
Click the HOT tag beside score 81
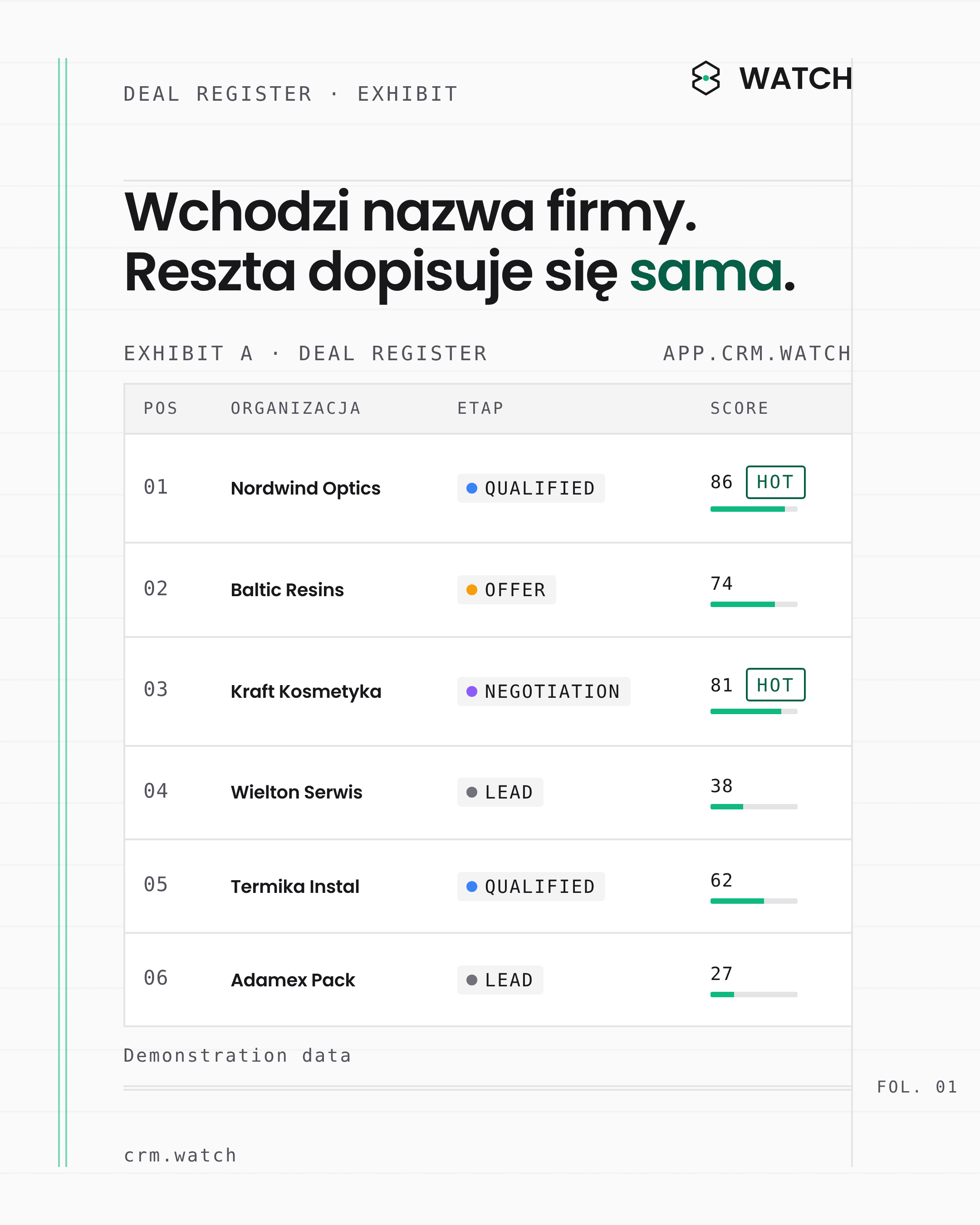(x=775, y=685)
